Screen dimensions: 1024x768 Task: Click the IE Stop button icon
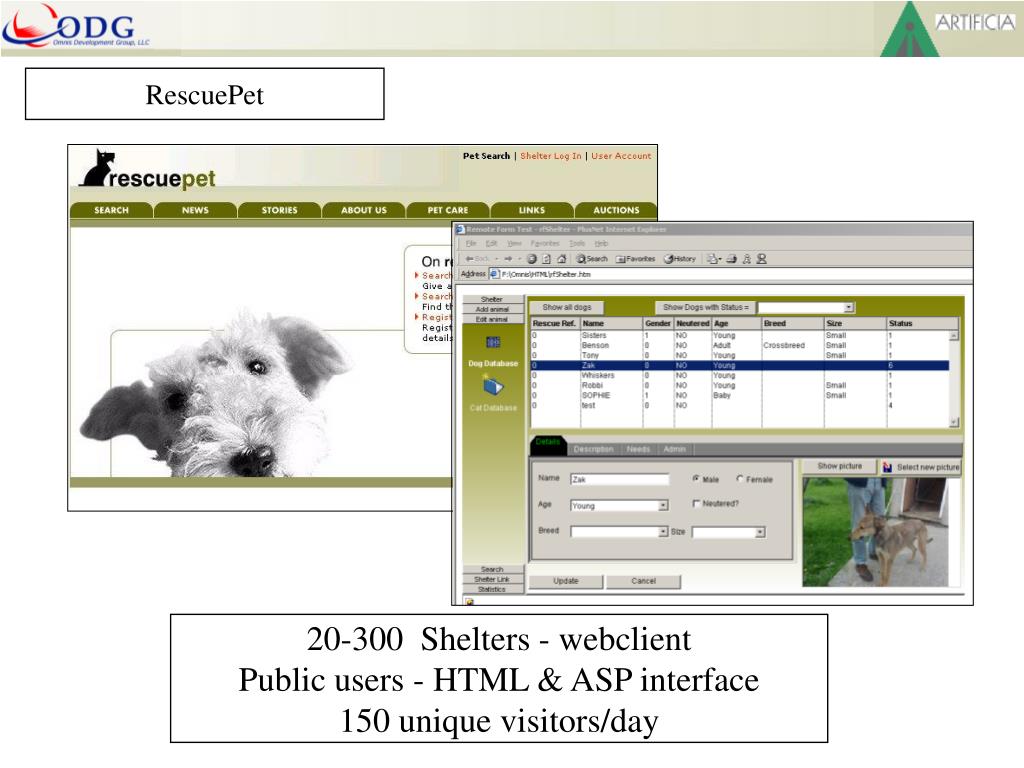pyautogui.click(x=532, y=259)
